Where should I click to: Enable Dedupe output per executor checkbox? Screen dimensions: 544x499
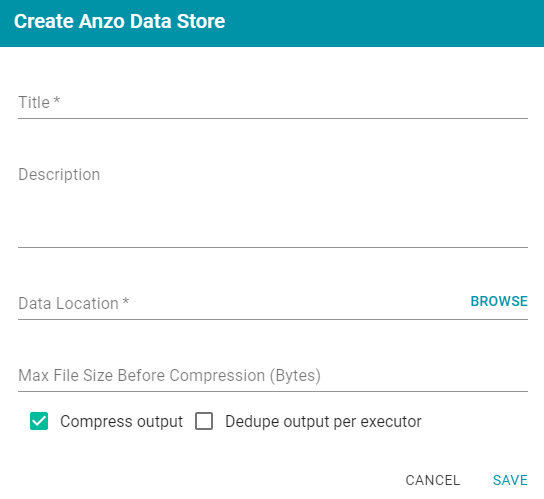pos(204,421)
